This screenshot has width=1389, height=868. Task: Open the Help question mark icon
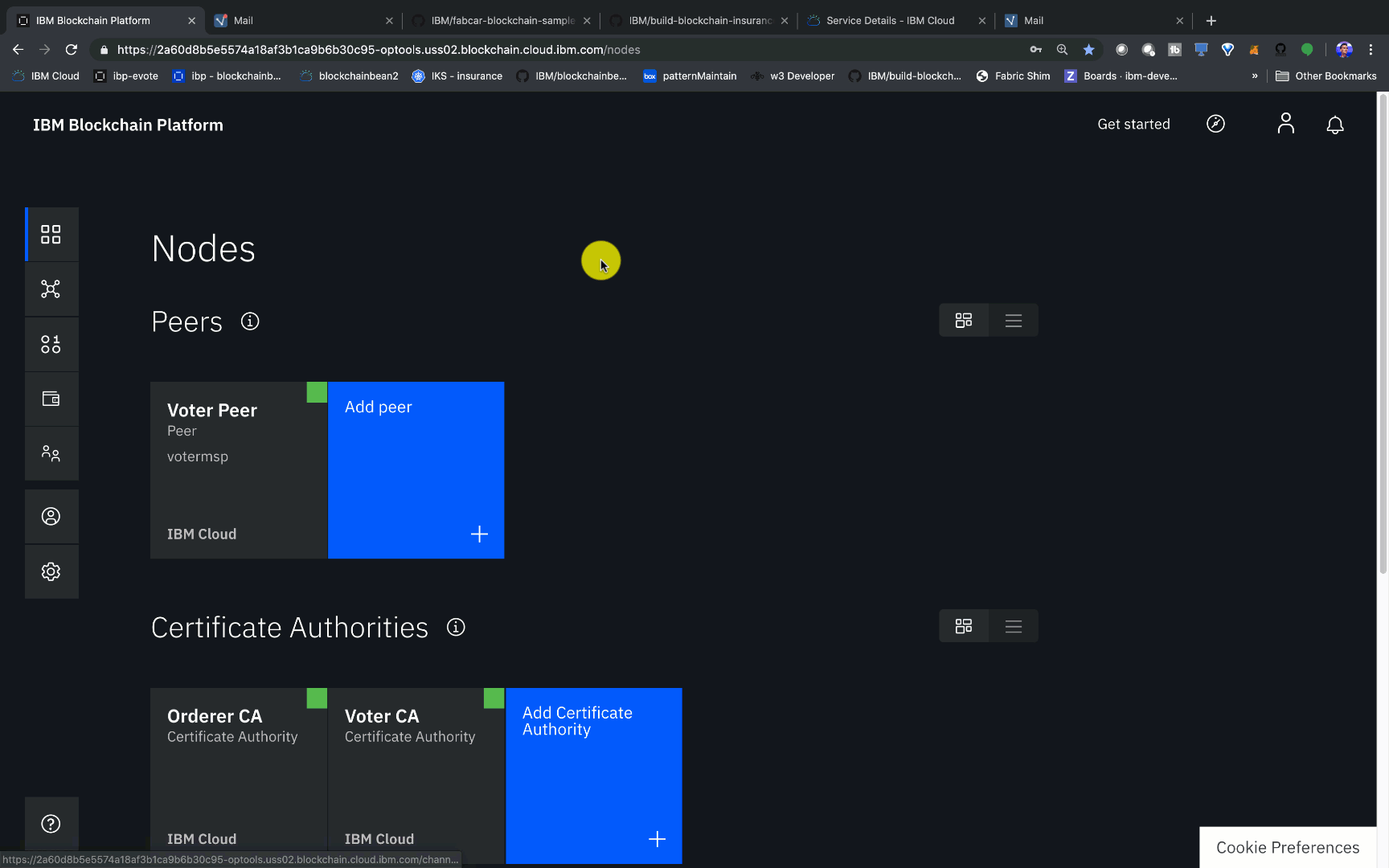(51, 824)
